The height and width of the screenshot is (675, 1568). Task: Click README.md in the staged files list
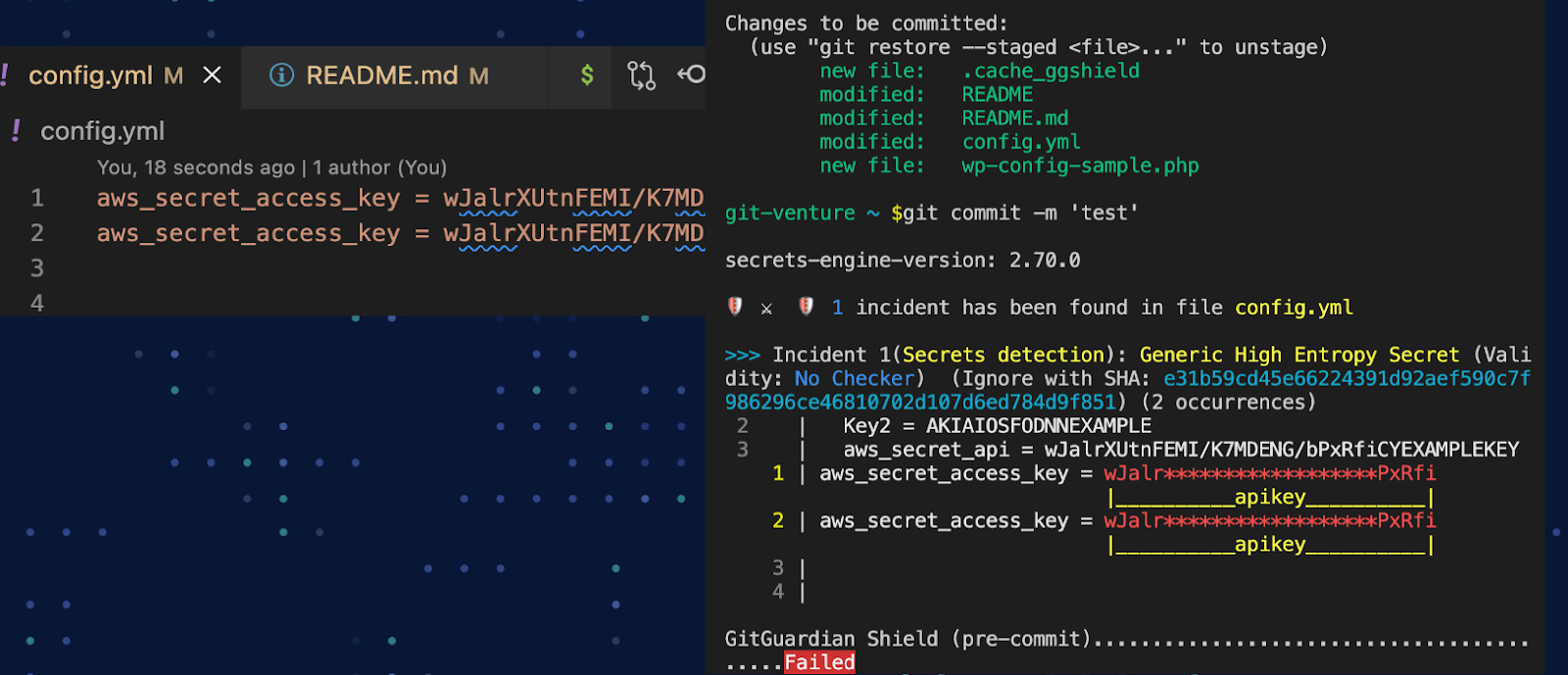(x=1014, y=118)
